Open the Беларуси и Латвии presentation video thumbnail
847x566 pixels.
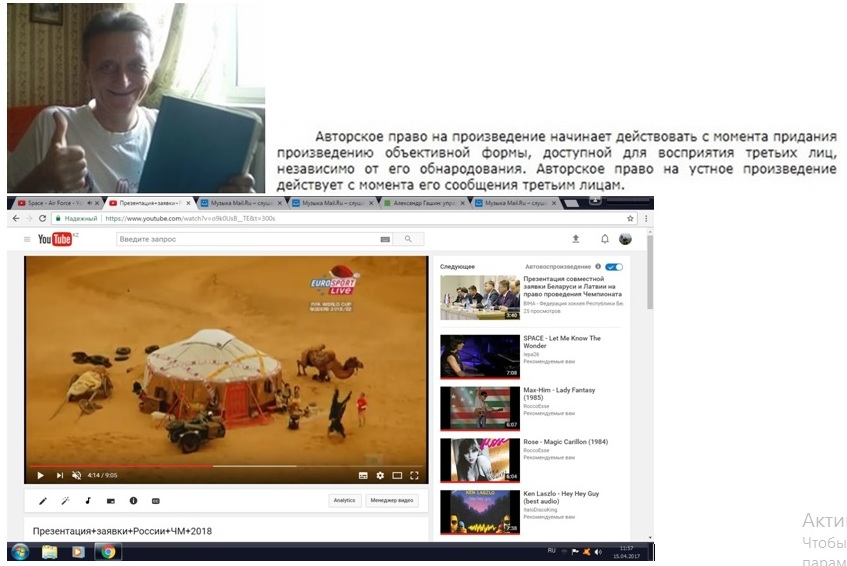pyautogui.click(x=480, y=298)
